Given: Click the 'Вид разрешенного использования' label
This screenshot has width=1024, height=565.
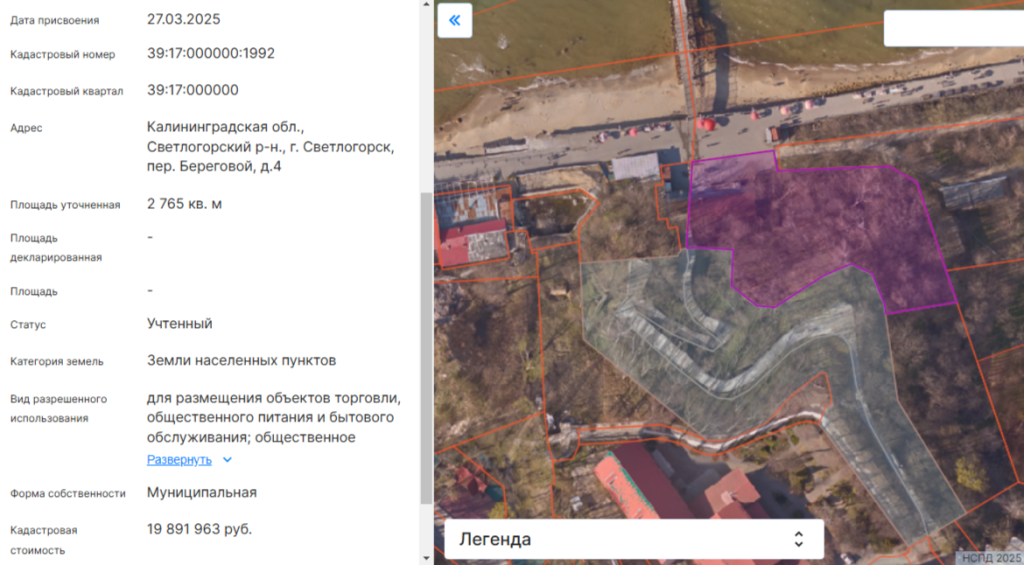Looking at the screenshot, I should click(59, 408).
